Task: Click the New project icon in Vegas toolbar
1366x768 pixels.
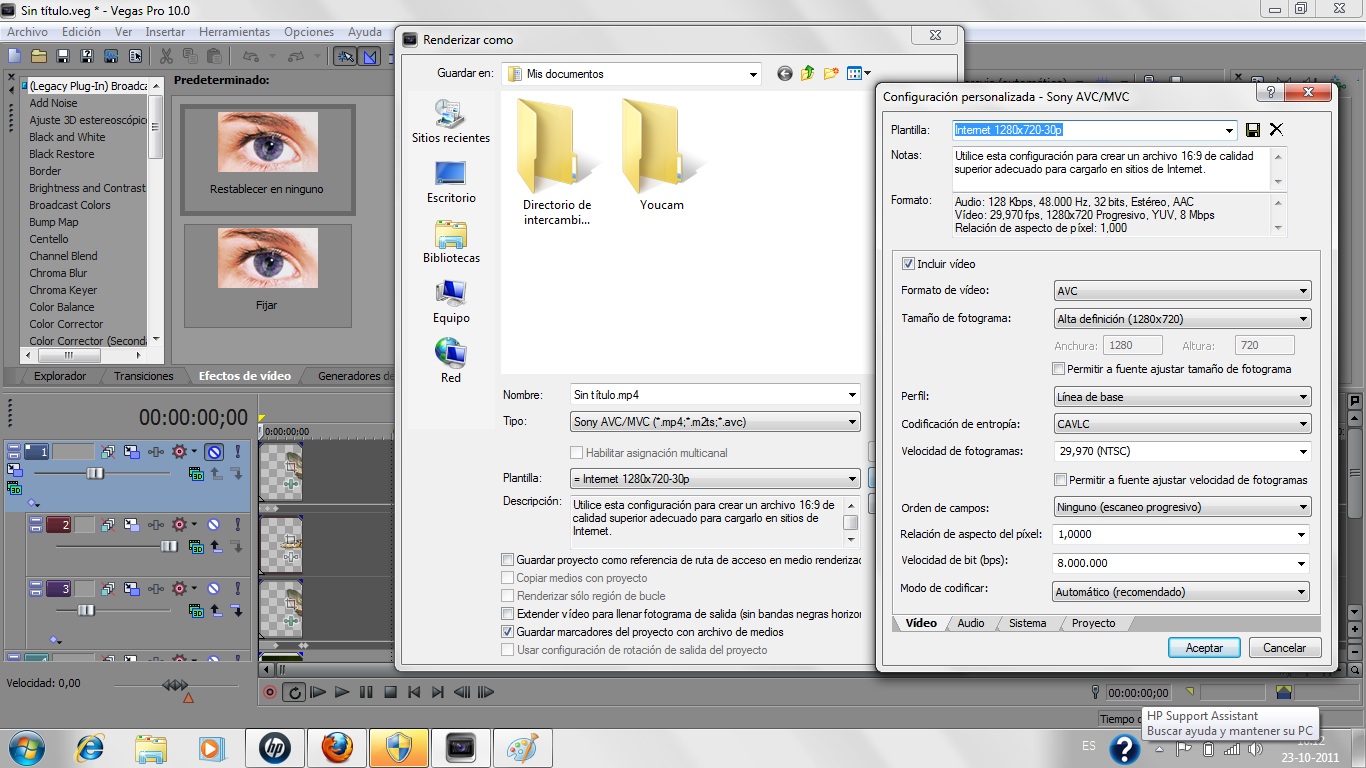Action: 15,56
